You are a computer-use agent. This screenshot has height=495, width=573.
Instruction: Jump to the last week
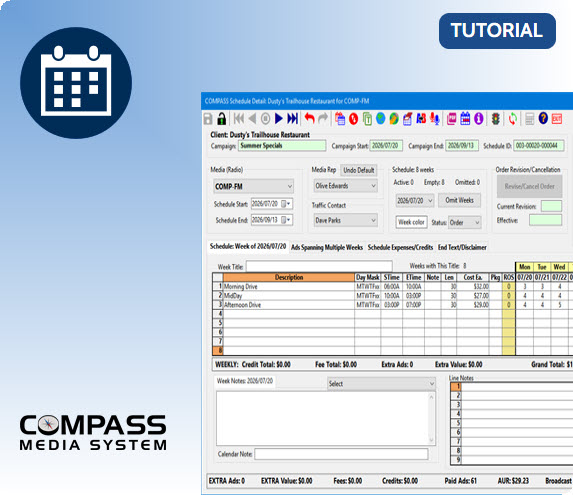292,118
